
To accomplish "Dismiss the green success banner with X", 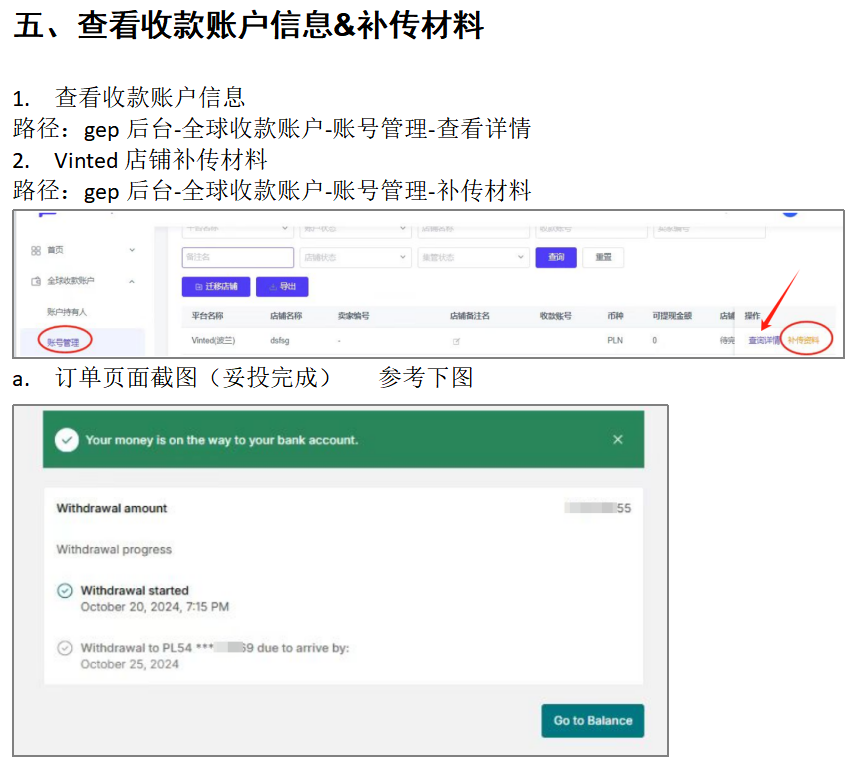I will click(x=618, y=440).
